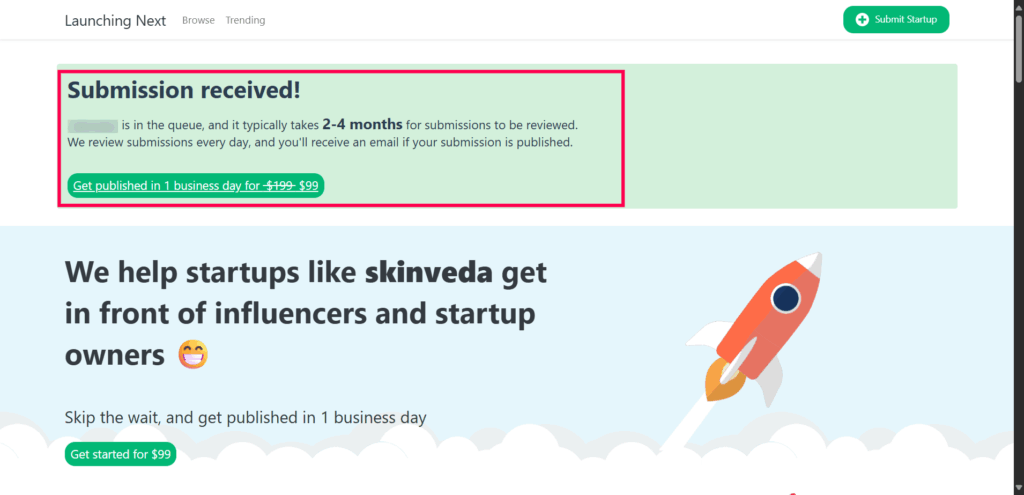
Task: Click the bold '2-4 months' text
Action: 362,124
